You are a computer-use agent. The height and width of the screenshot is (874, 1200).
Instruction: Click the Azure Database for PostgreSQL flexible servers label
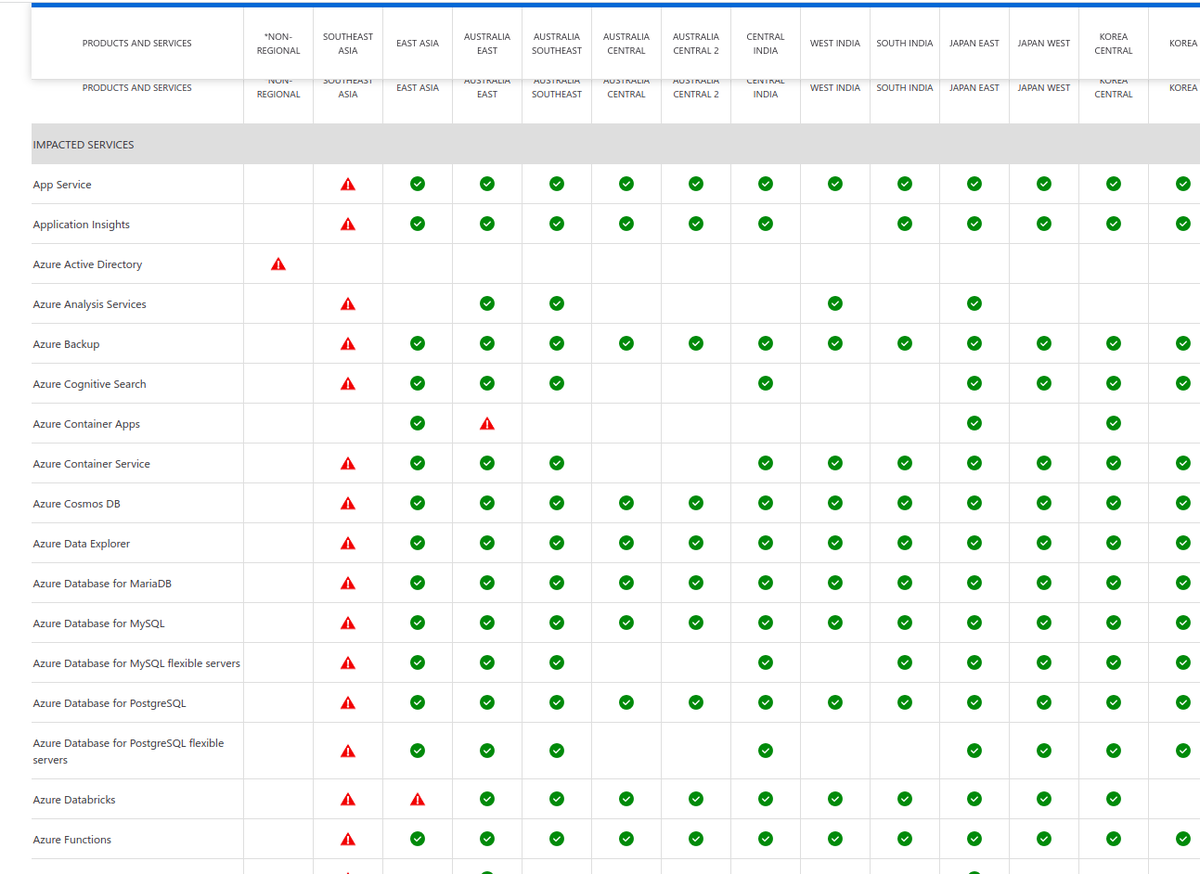tap(128, 752)
